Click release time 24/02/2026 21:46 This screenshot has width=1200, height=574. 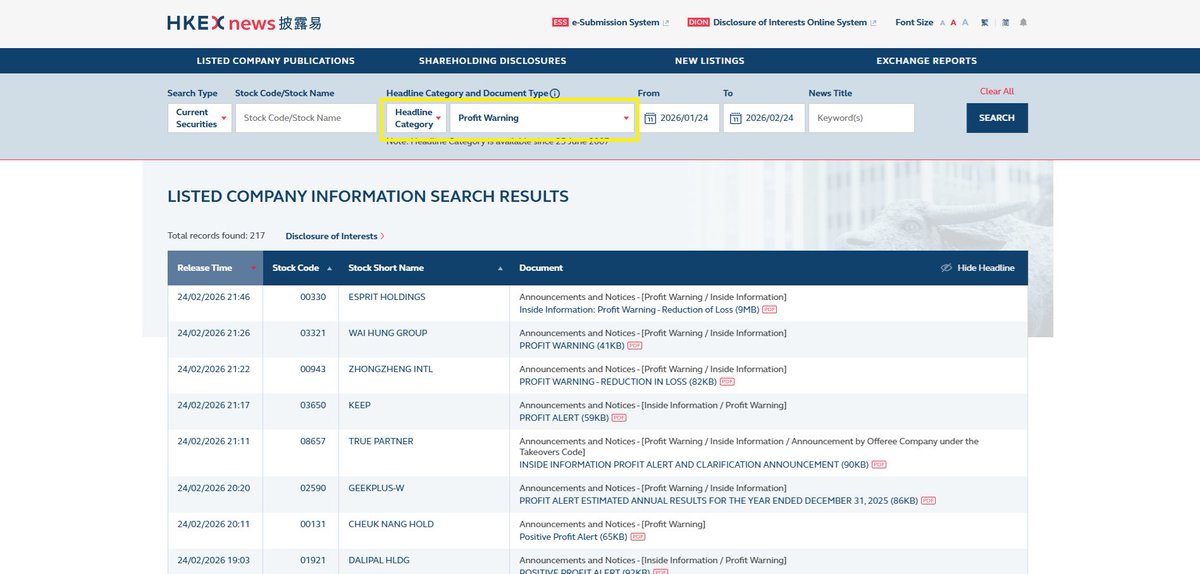[x=214, y=298]
